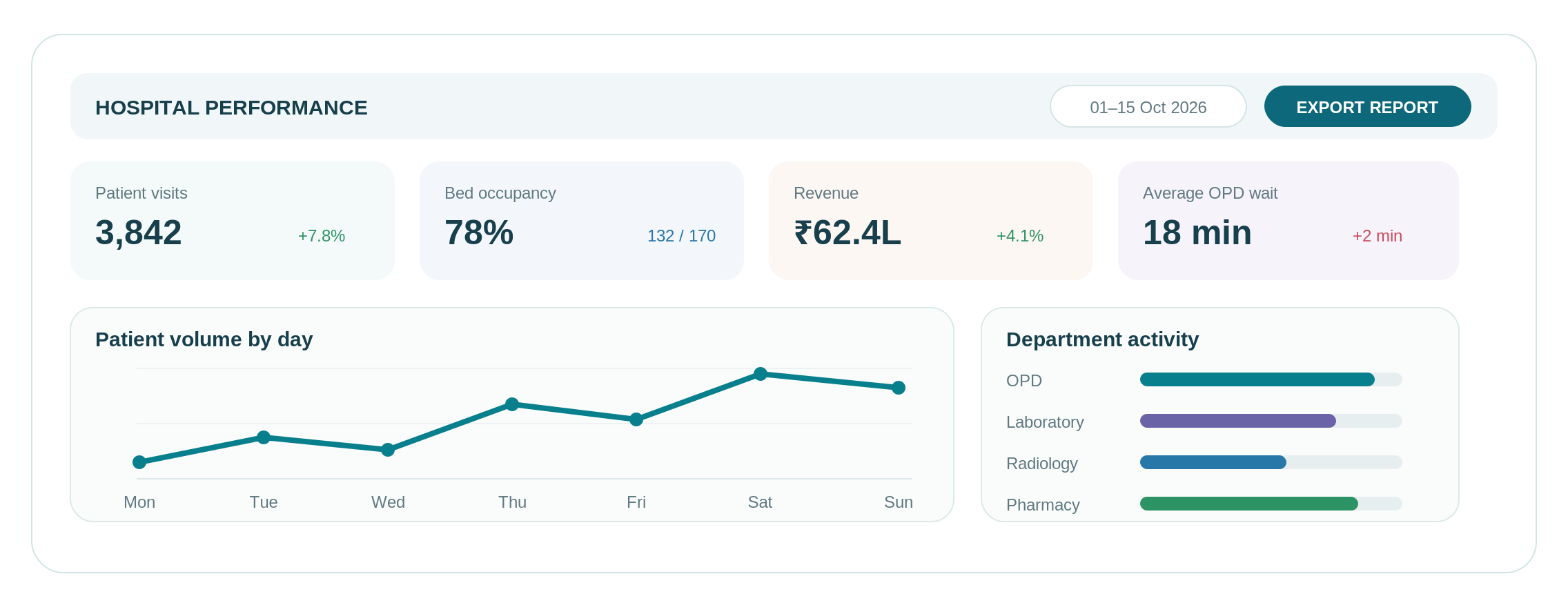Click the Export Report button
Screen dimensions: 1568x614
[1367, 106]
